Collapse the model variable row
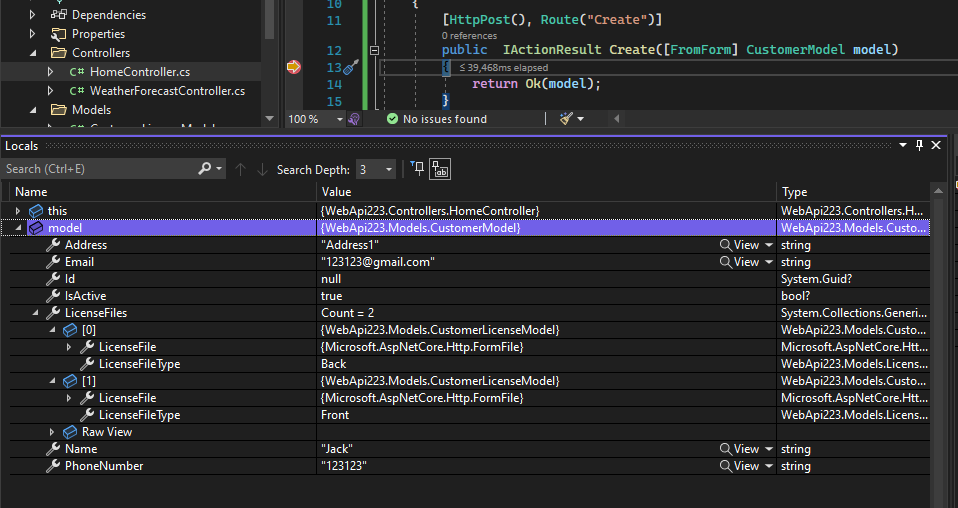The width and height of the screenshot is (958, 508). coord(18,228)
